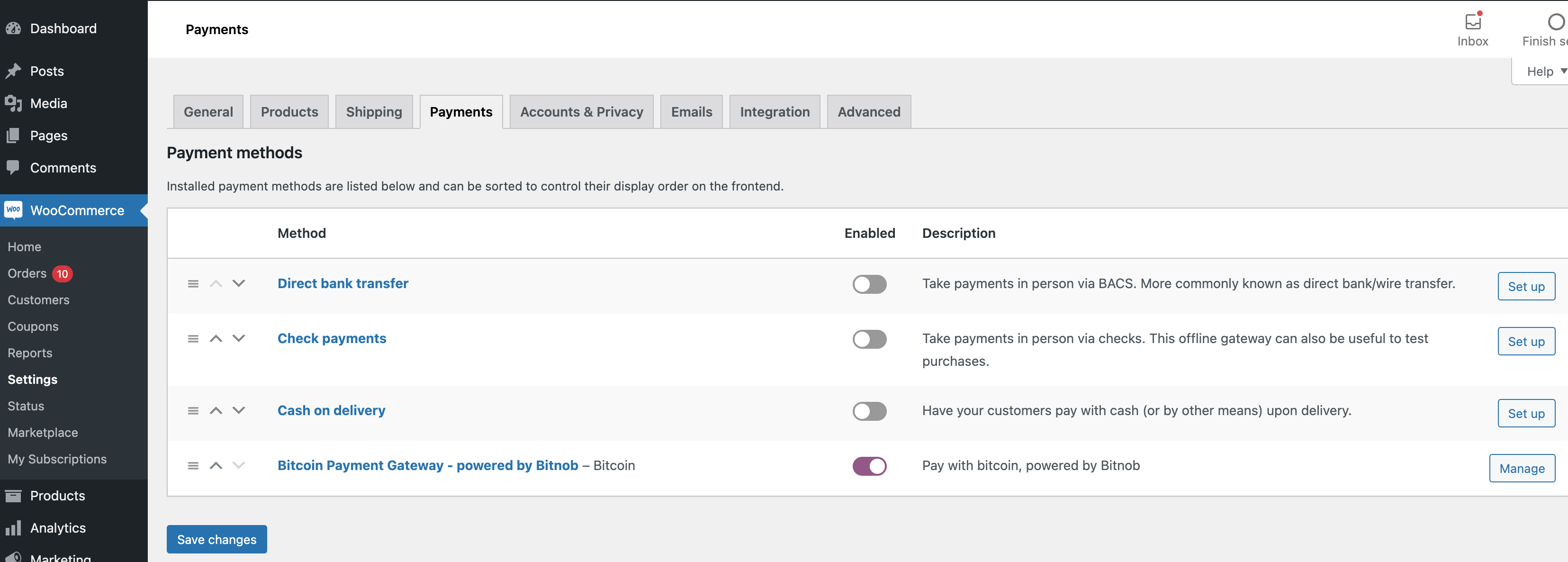The height and width of the screenshot is (562, 1568).
Task: Click the Method column header
Action: [301, 234]
